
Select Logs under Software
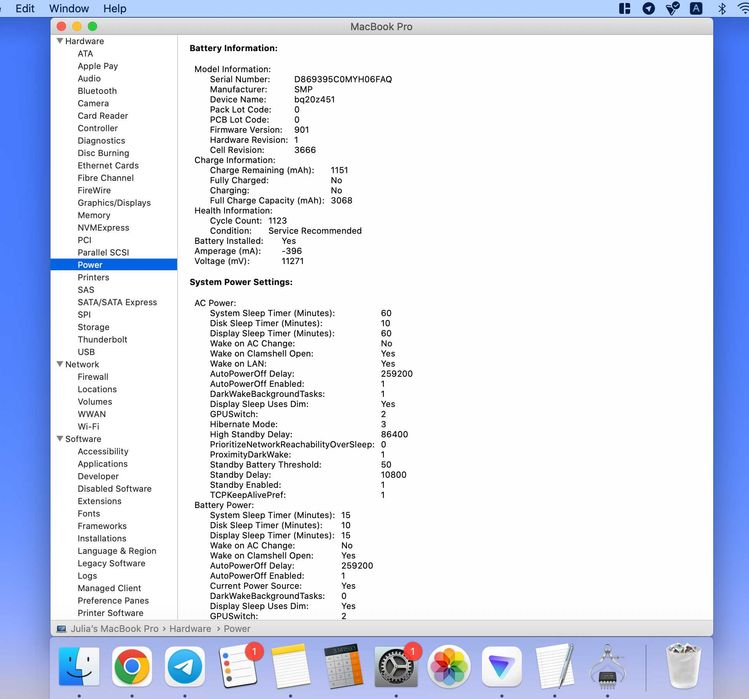(x=87, y=575)
